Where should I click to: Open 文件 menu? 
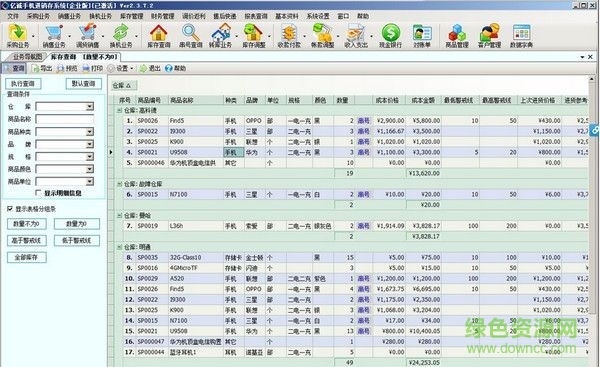[13, 16]
